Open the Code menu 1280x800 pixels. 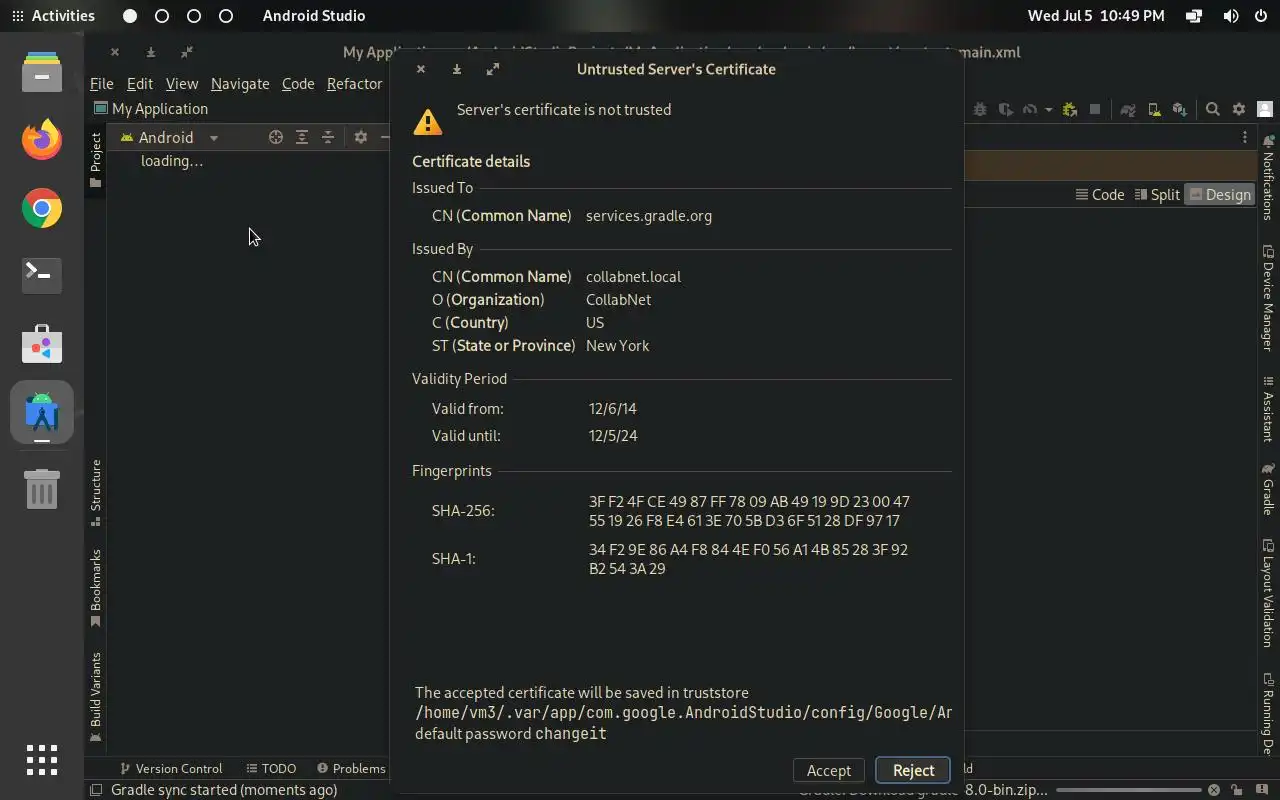pos(298,84)
